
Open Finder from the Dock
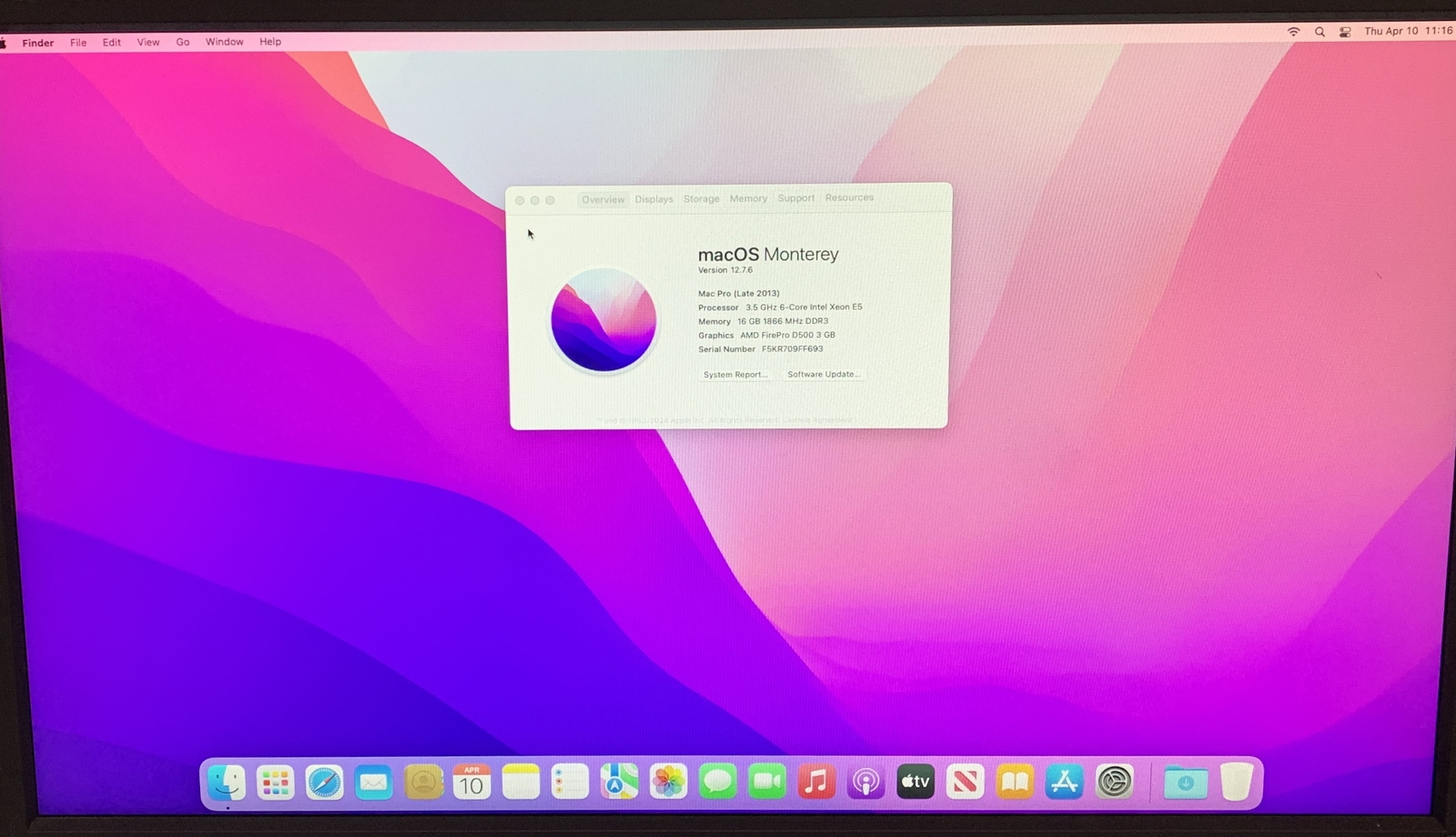pyautogui.click(x=226, y=782)
